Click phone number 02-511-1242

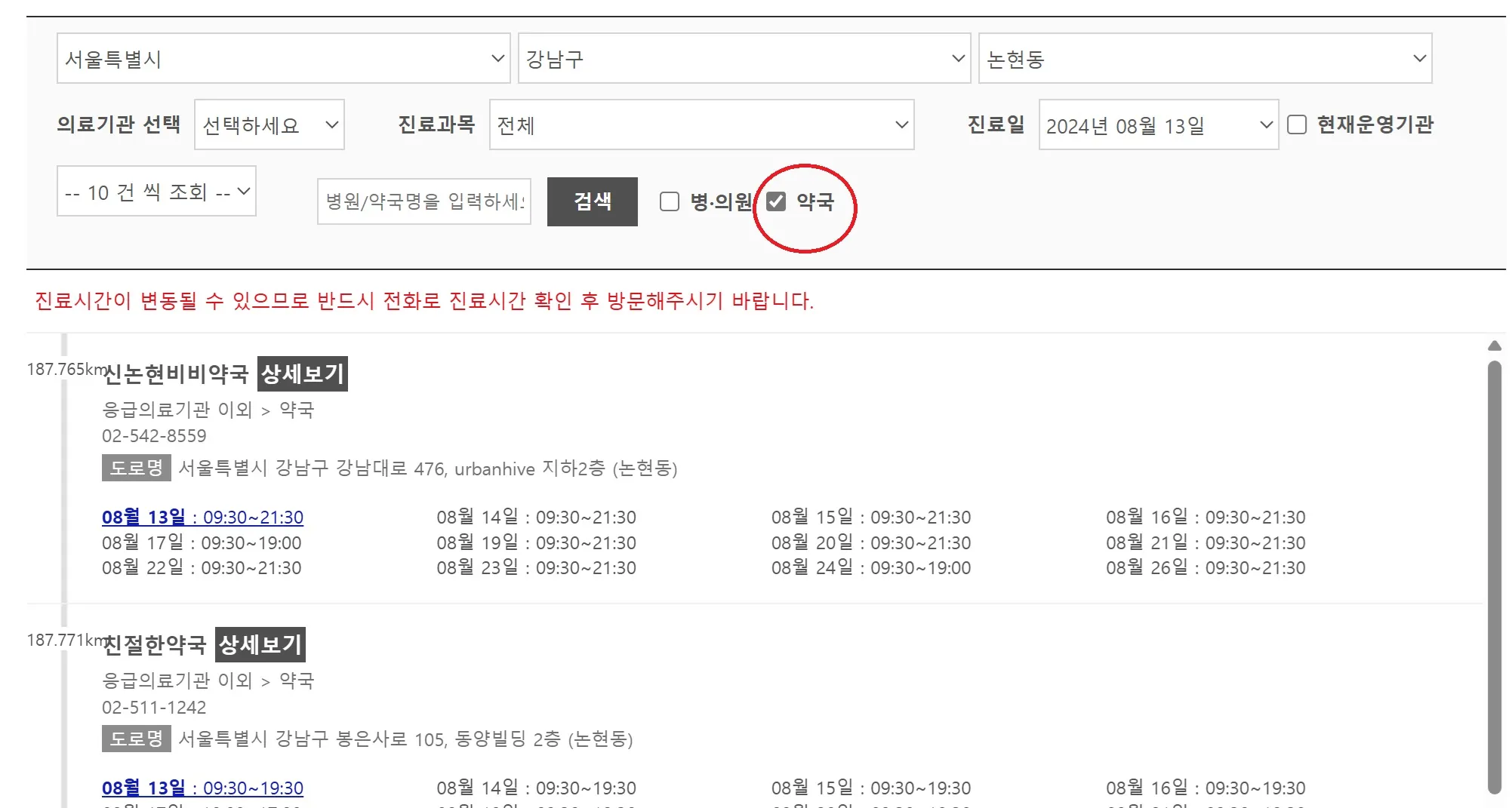click(154, 707)
